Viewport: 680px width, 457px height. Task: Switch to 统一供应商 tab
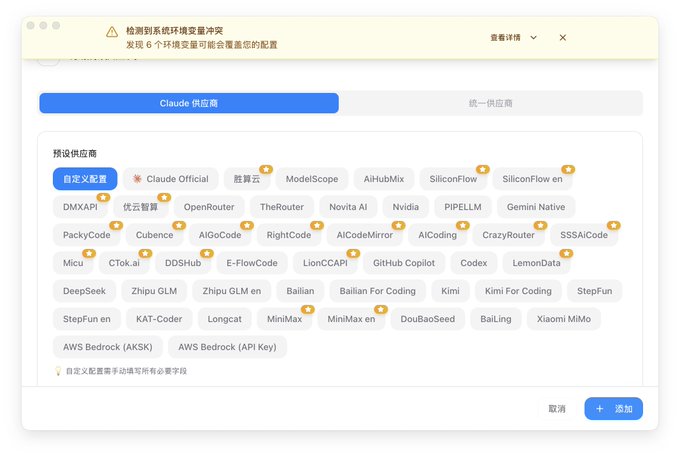(490, 103)
